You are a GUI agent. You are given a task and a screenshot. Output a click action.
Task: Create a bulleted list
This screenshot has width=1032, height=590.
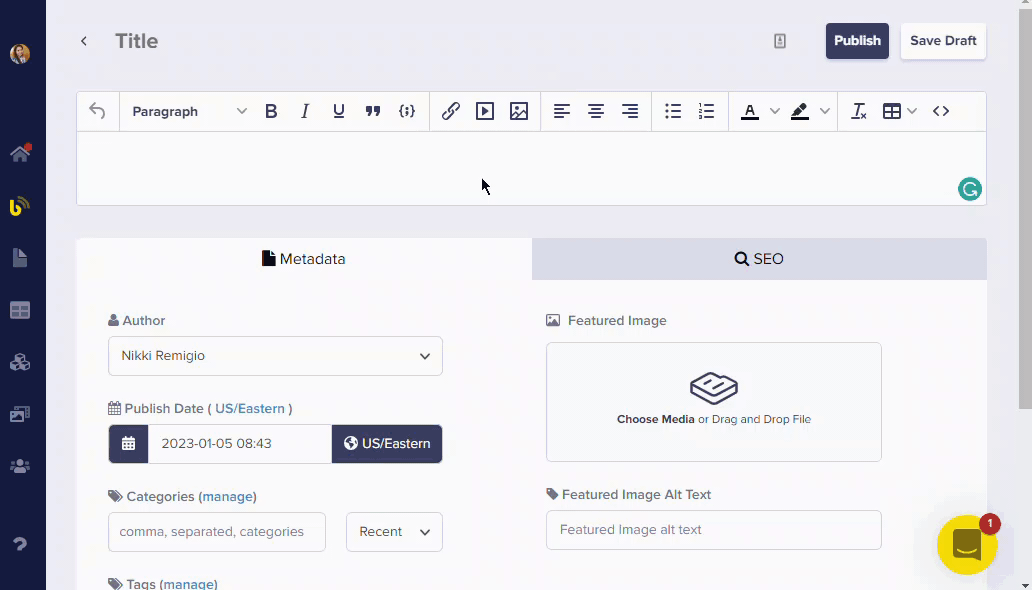pos(673,111)
